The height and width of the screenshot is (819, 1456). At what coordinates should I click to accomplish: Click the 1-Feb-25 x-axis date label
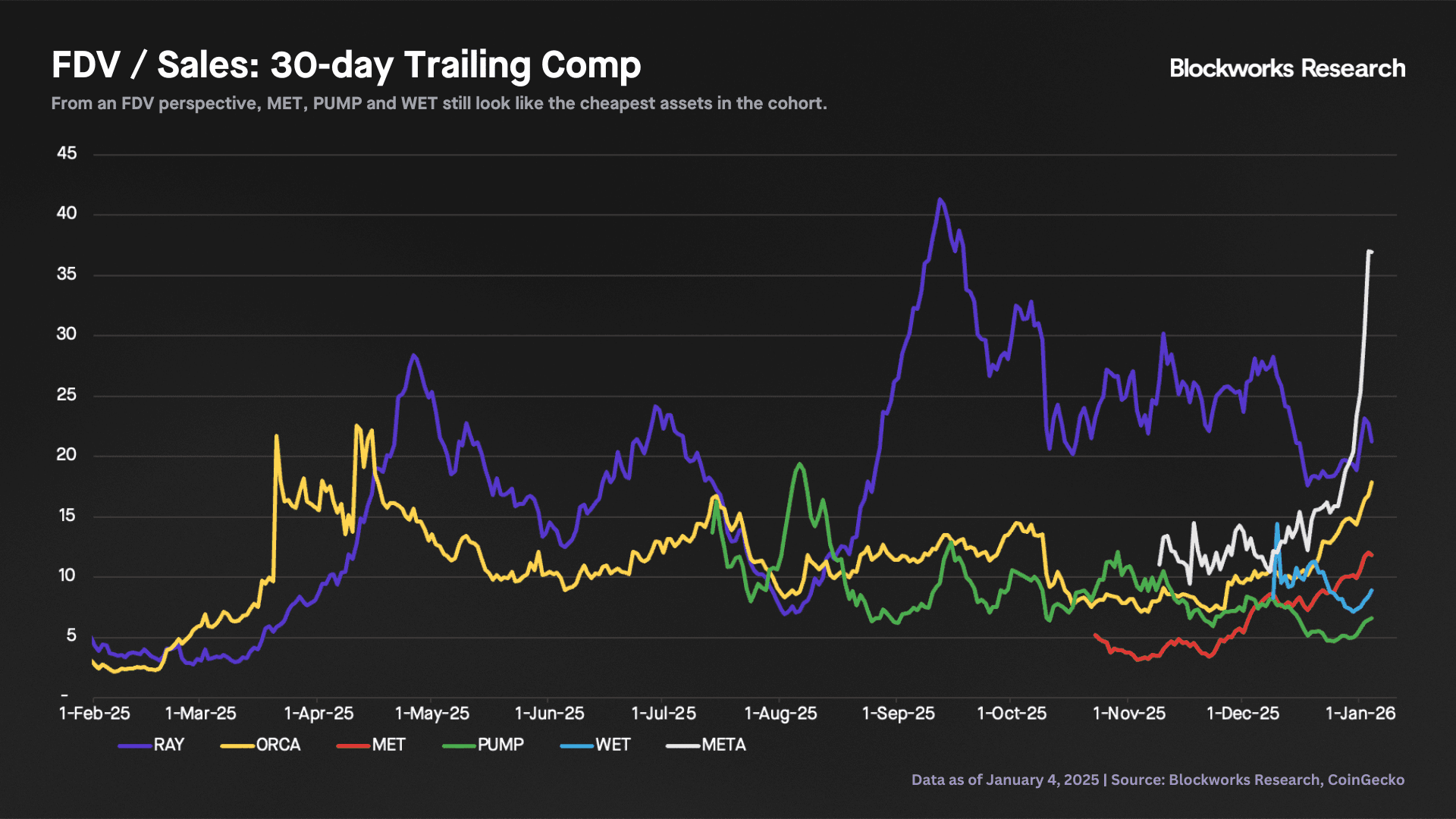[x=95, y=714]
